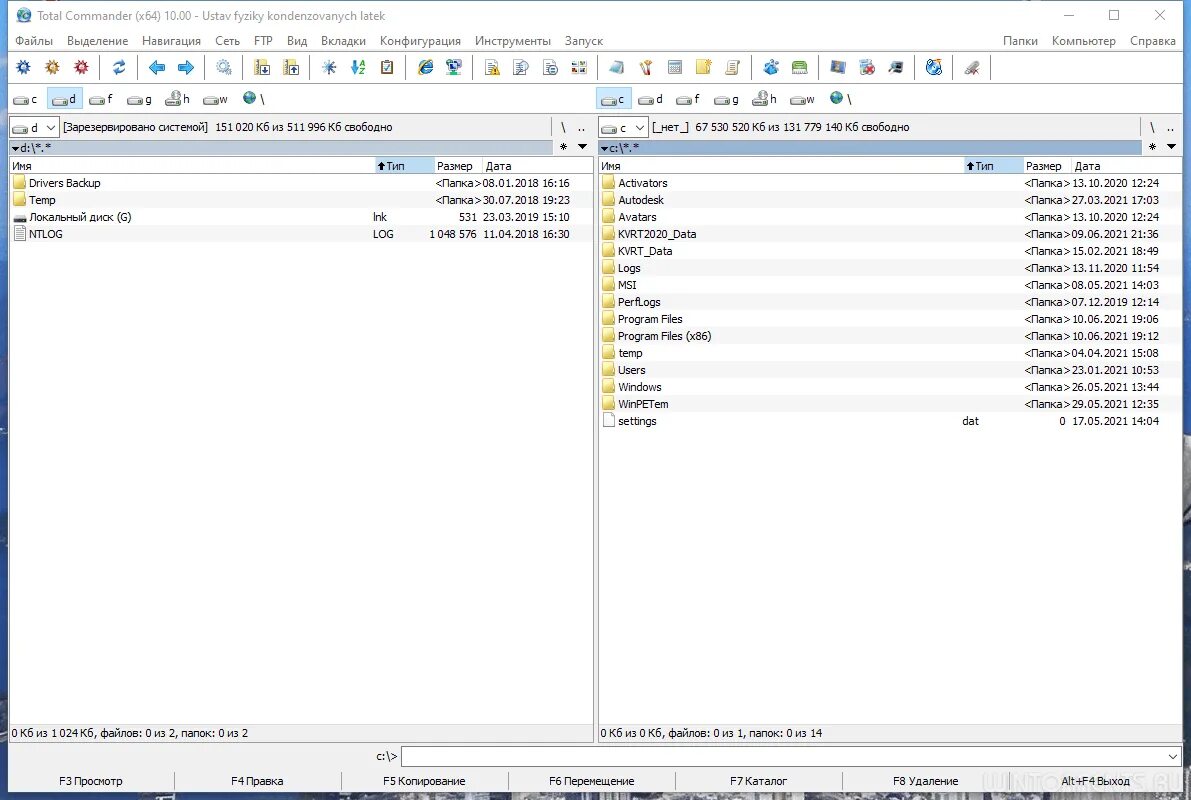Open command line history dropdown arrow
Viewport: 1191px width, 800px height.
[x=1173, y=757]
